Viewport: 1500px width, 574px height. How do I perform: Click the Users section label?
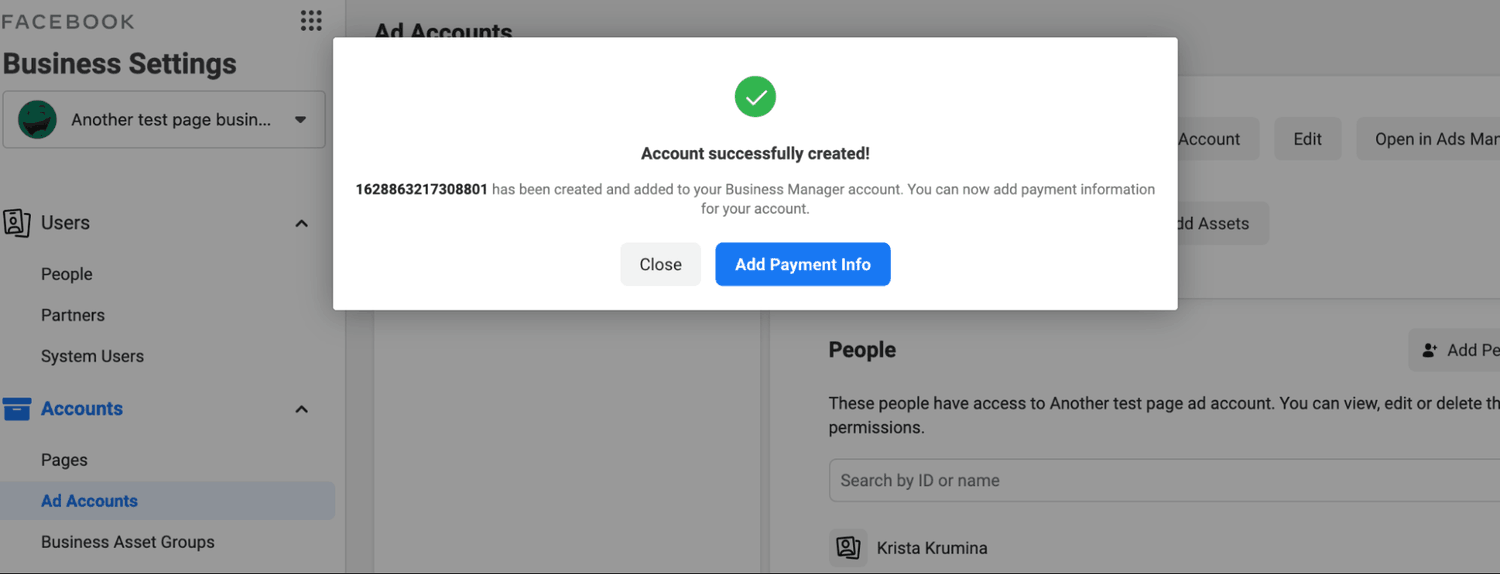click(x=65, y=223)
